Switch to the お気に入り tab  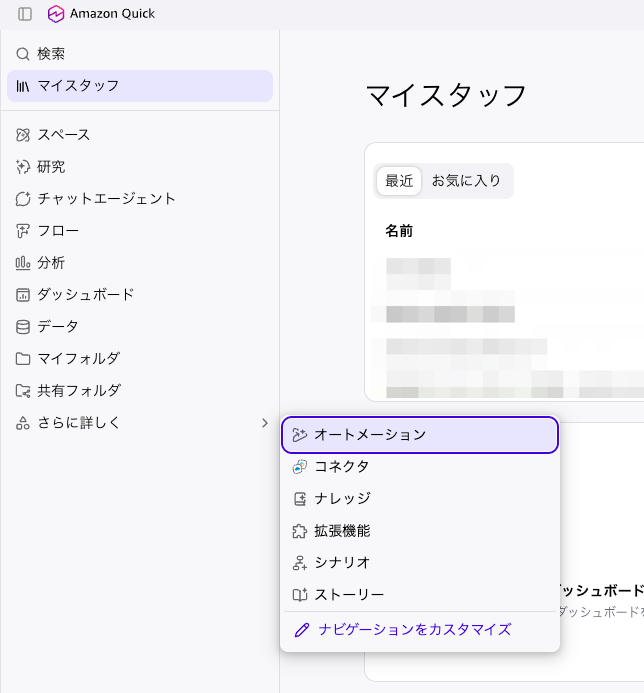pos(466,181)
